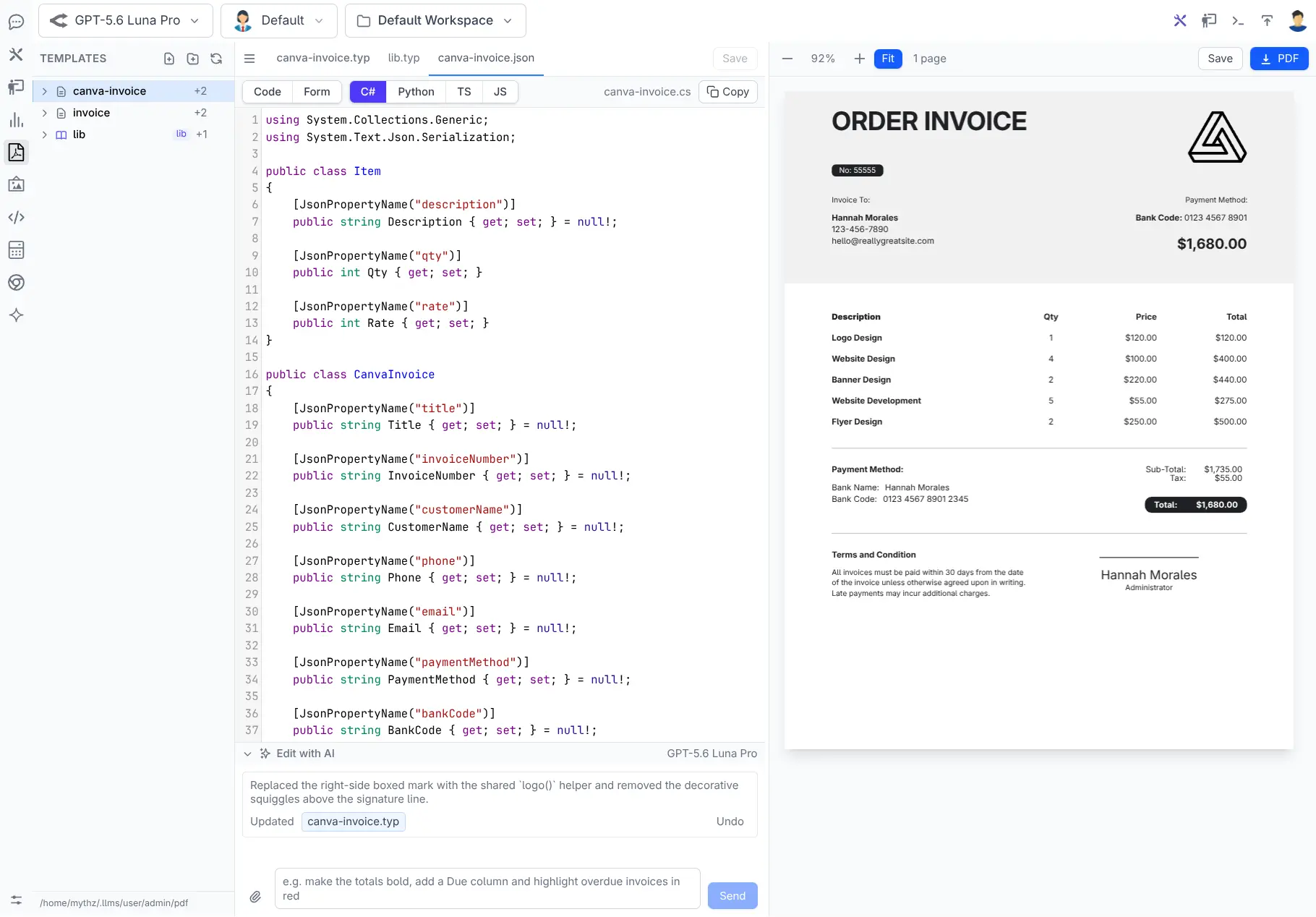1316x917 pixels.
Task: Click the '1 page' indicator
Action: (929, 59)
